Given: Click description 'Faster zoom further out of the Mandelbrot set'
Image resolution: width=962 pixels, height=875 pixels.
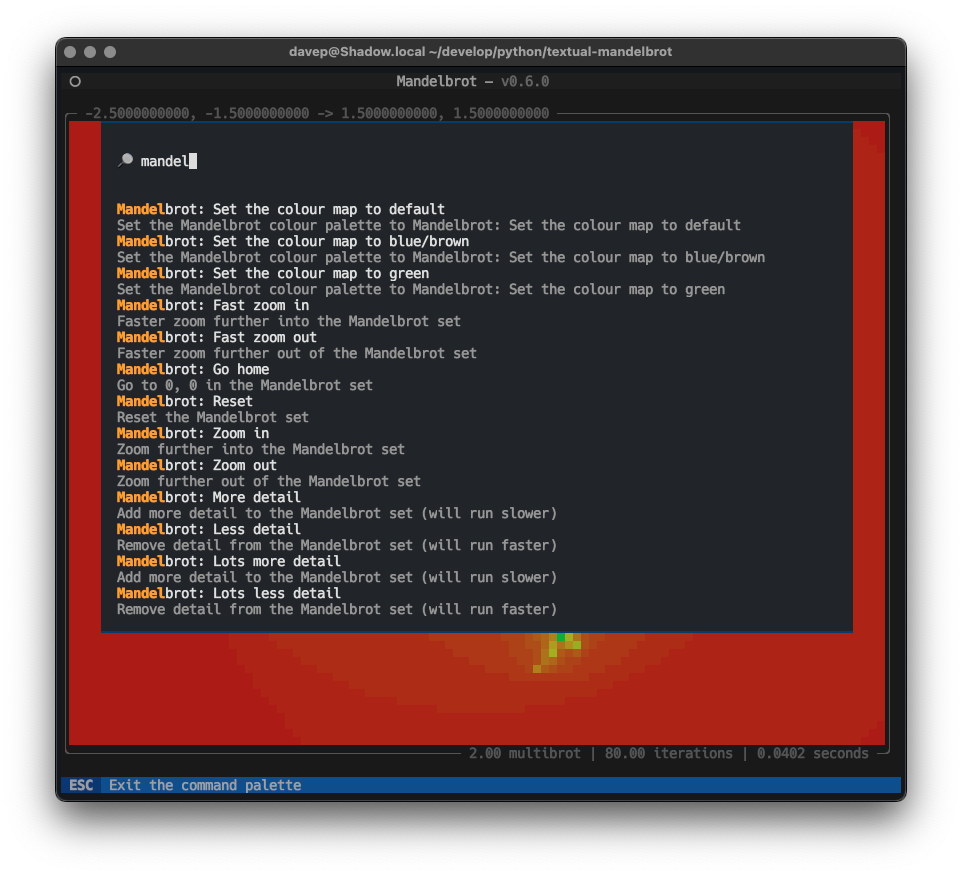Looking at the screenshot, I should (x=296, y=353).
